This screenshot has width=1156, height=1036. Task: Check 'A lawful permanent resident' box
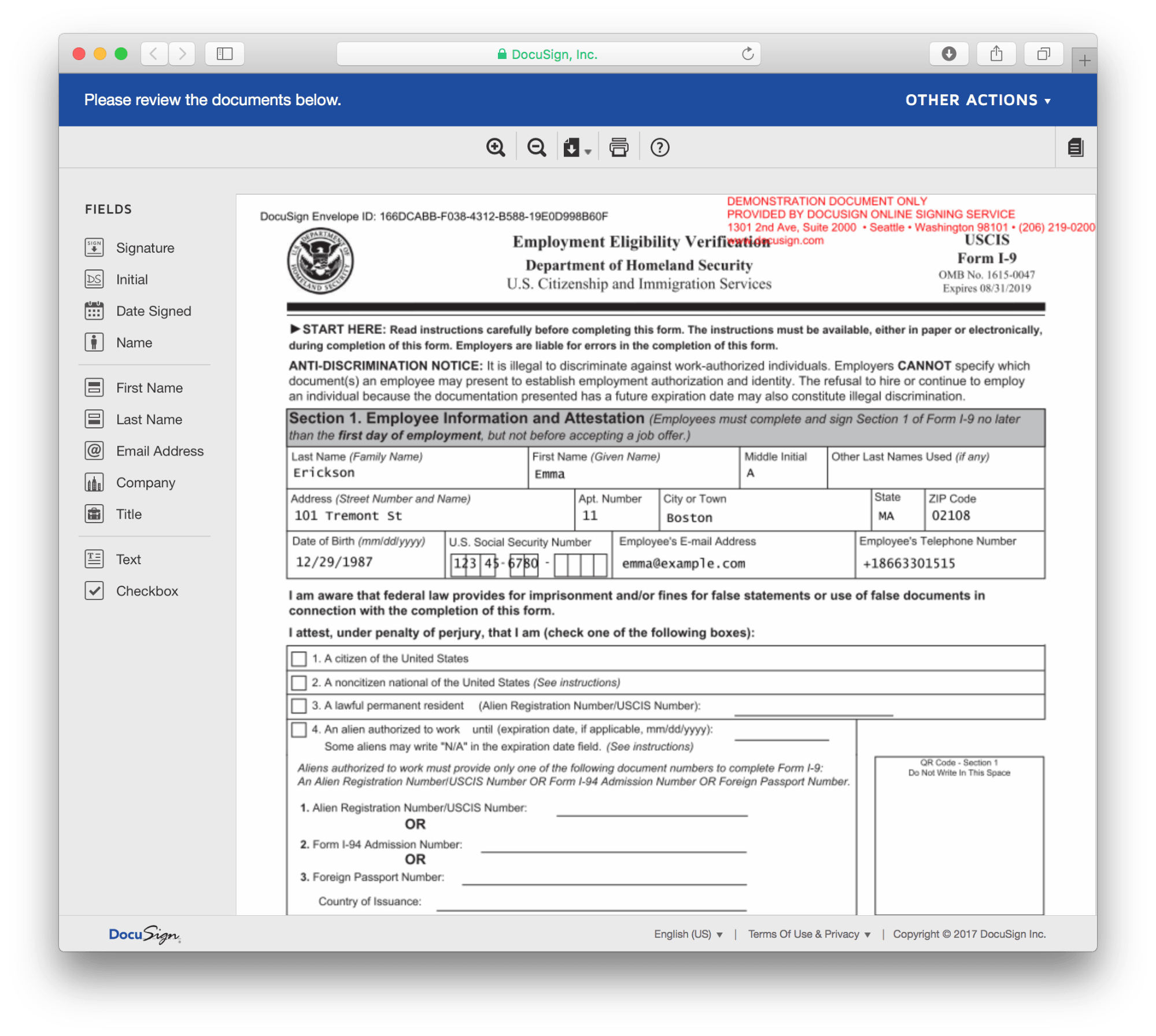(x=299, y=706)
